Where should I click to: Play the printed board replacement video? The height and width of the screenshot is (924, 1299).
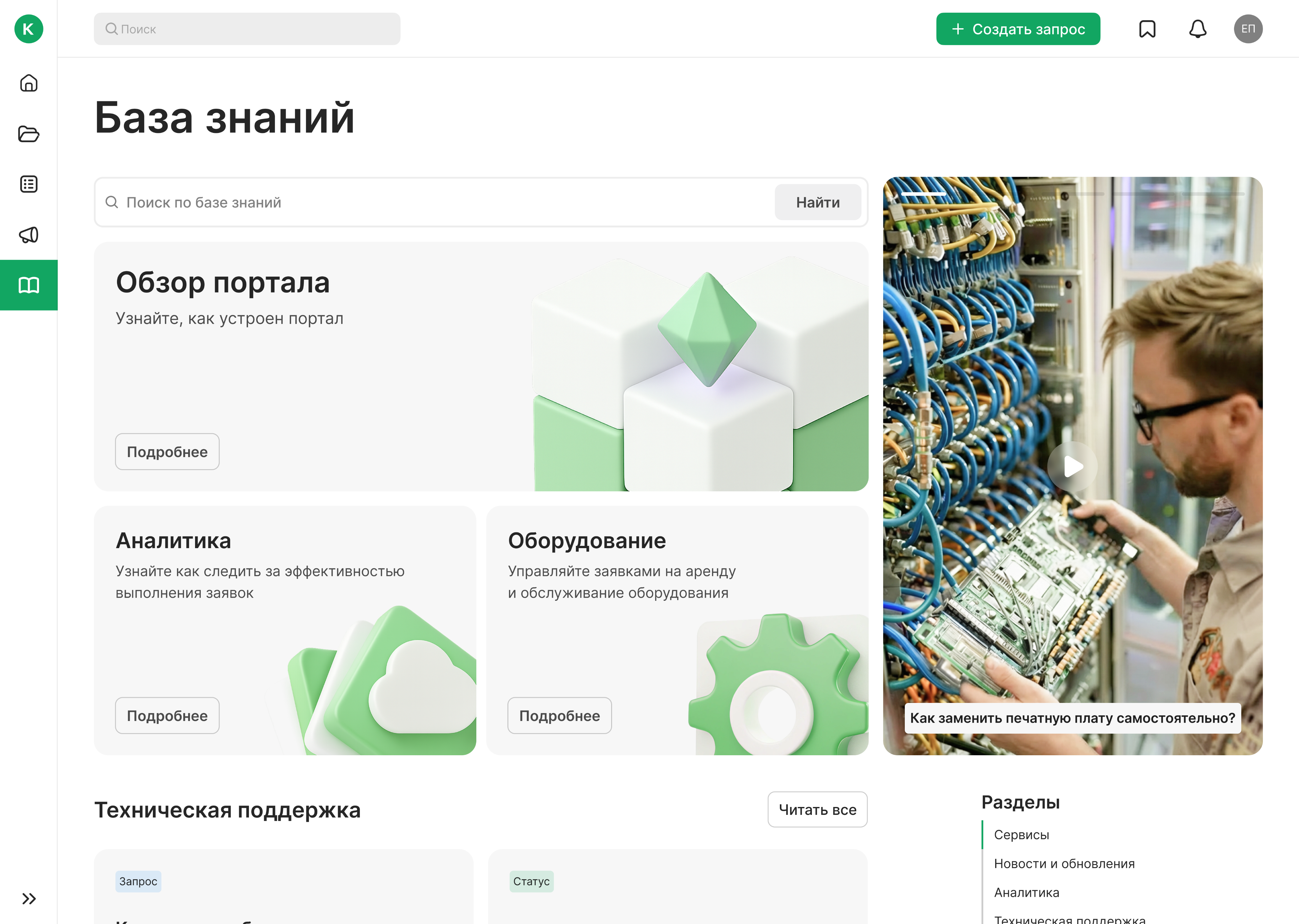pyautogui.click(x=1073, y=467)
